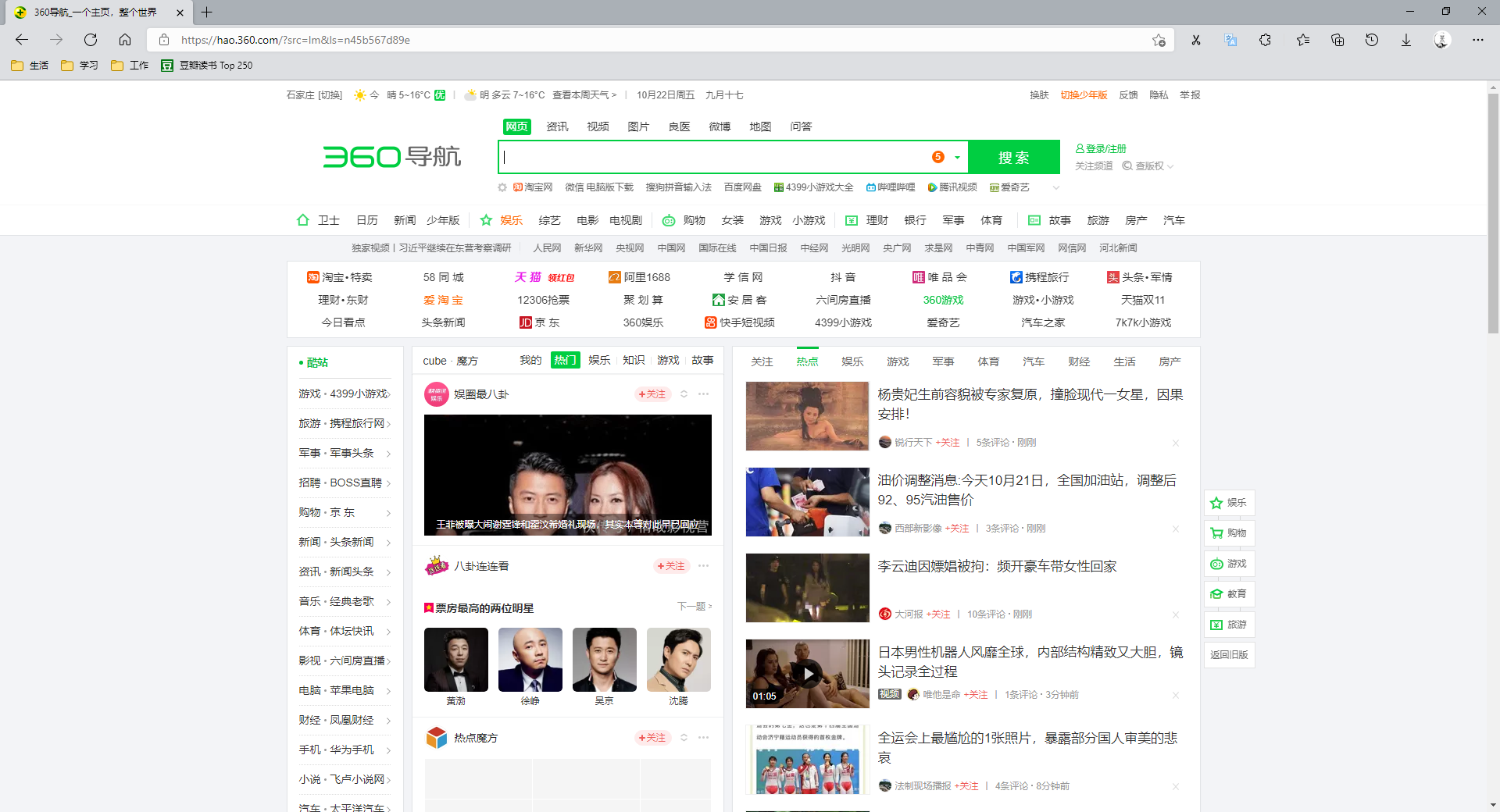Switch city via 切换 link next to 石家庄
Image resolution: width=1500 pixels, height=812 pixels.
point(330,95)
